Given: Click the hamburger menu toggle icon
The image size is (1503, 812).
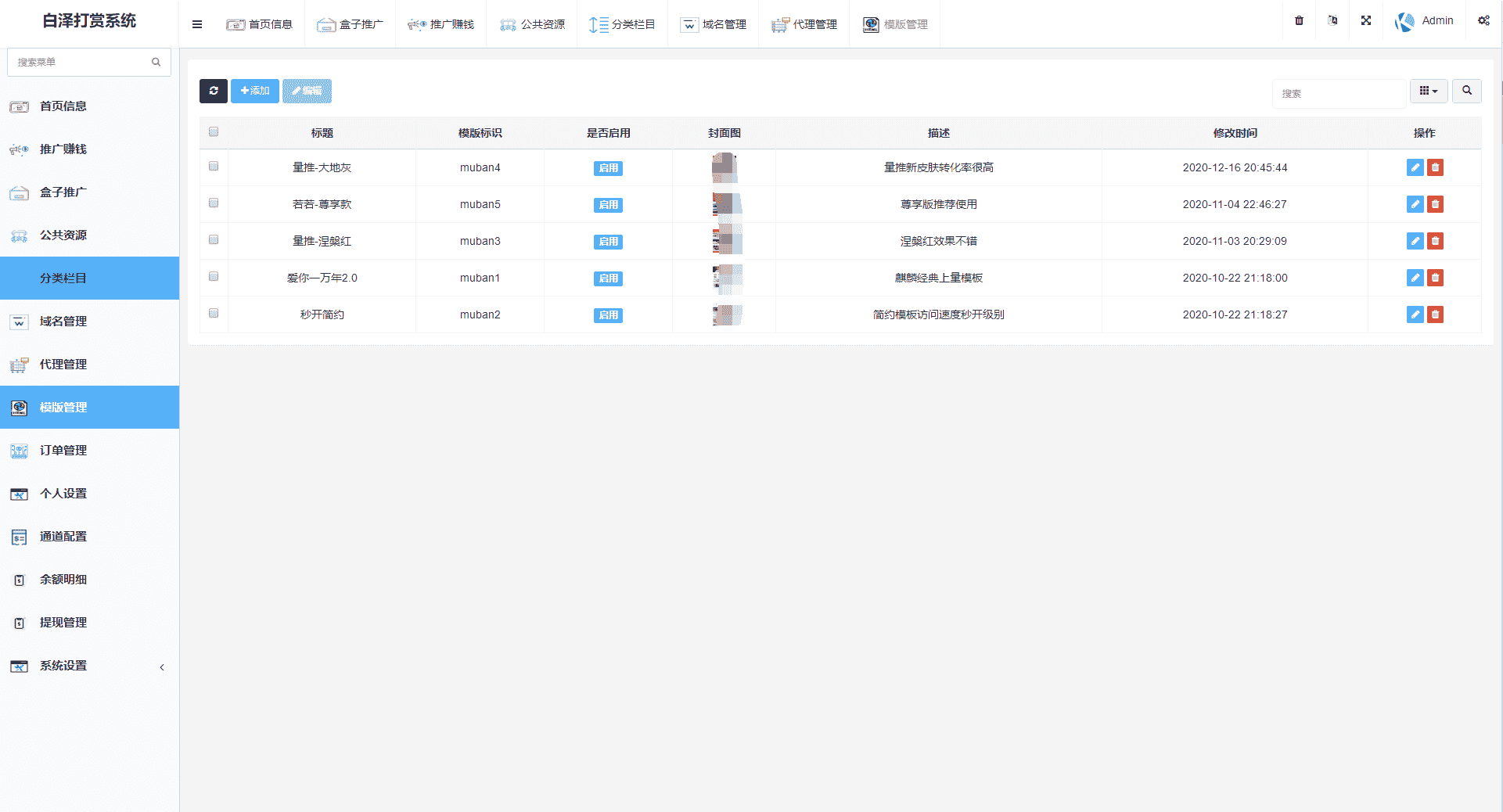Looking at the screenshot, I should (x=197, y=24).
